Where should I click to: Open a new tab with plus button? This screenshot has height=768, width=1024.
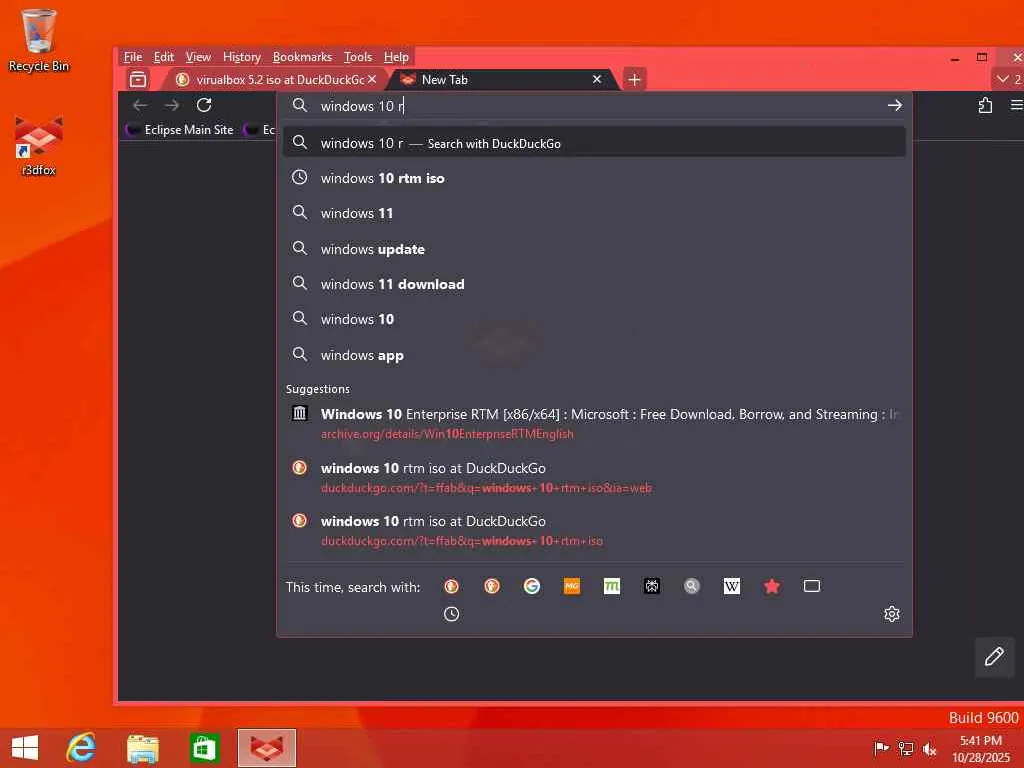634,80
